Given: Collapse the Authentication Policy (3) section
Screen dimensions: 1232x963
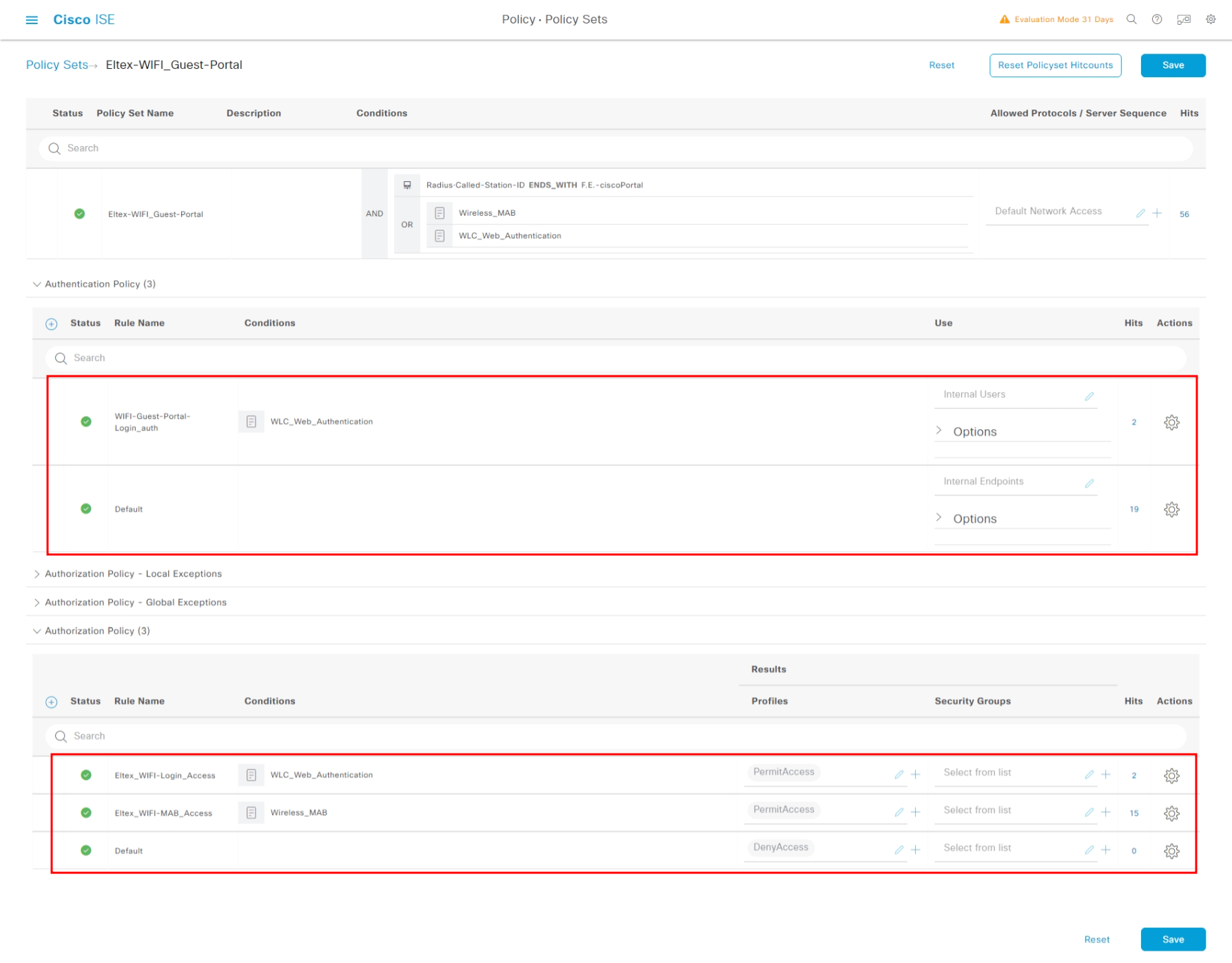Looking at the screenshot, I should coord(37,284).
